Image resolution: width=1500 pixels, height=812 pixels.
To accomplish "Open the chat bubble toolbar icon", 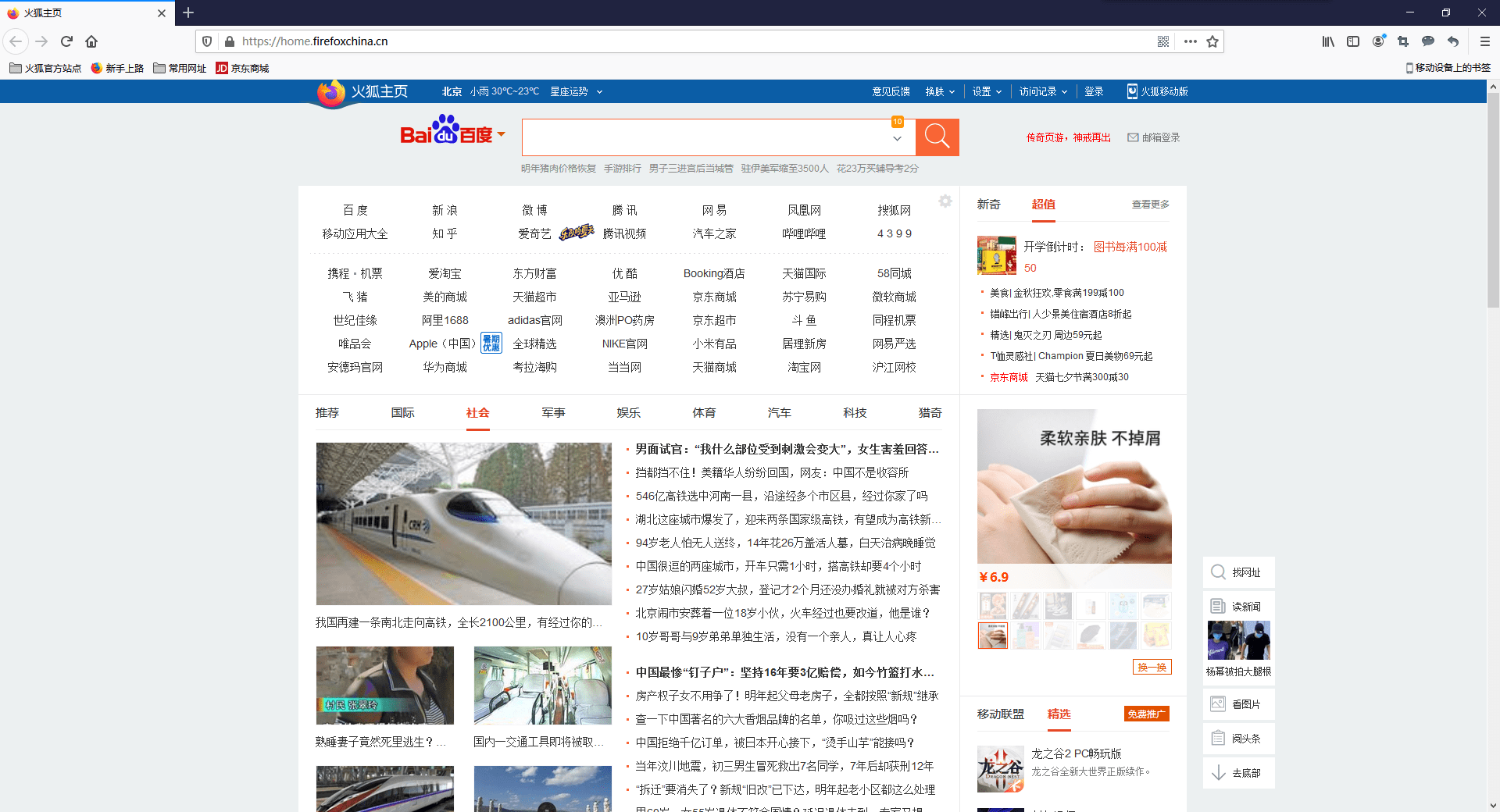I will tap(1428, 41).
